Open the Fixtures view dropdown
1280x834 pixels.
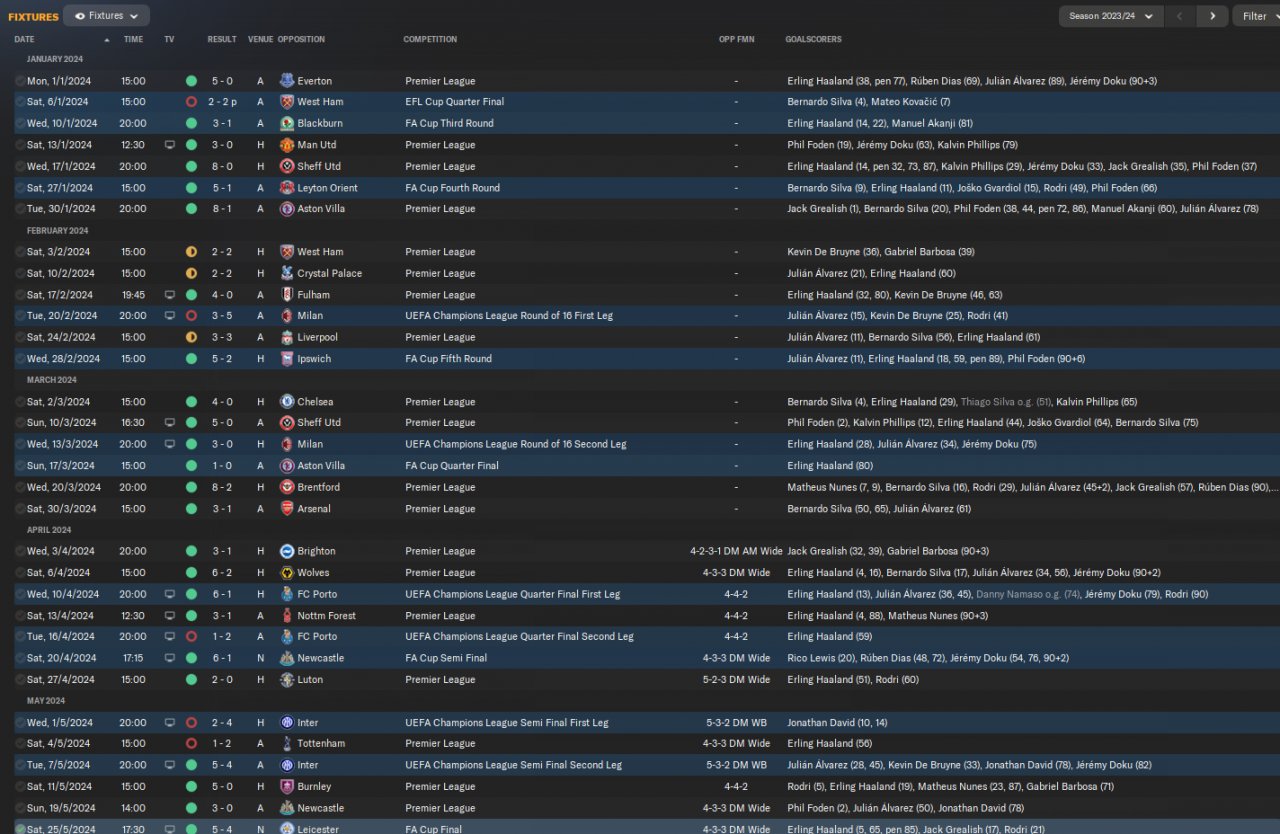(106, 16)
